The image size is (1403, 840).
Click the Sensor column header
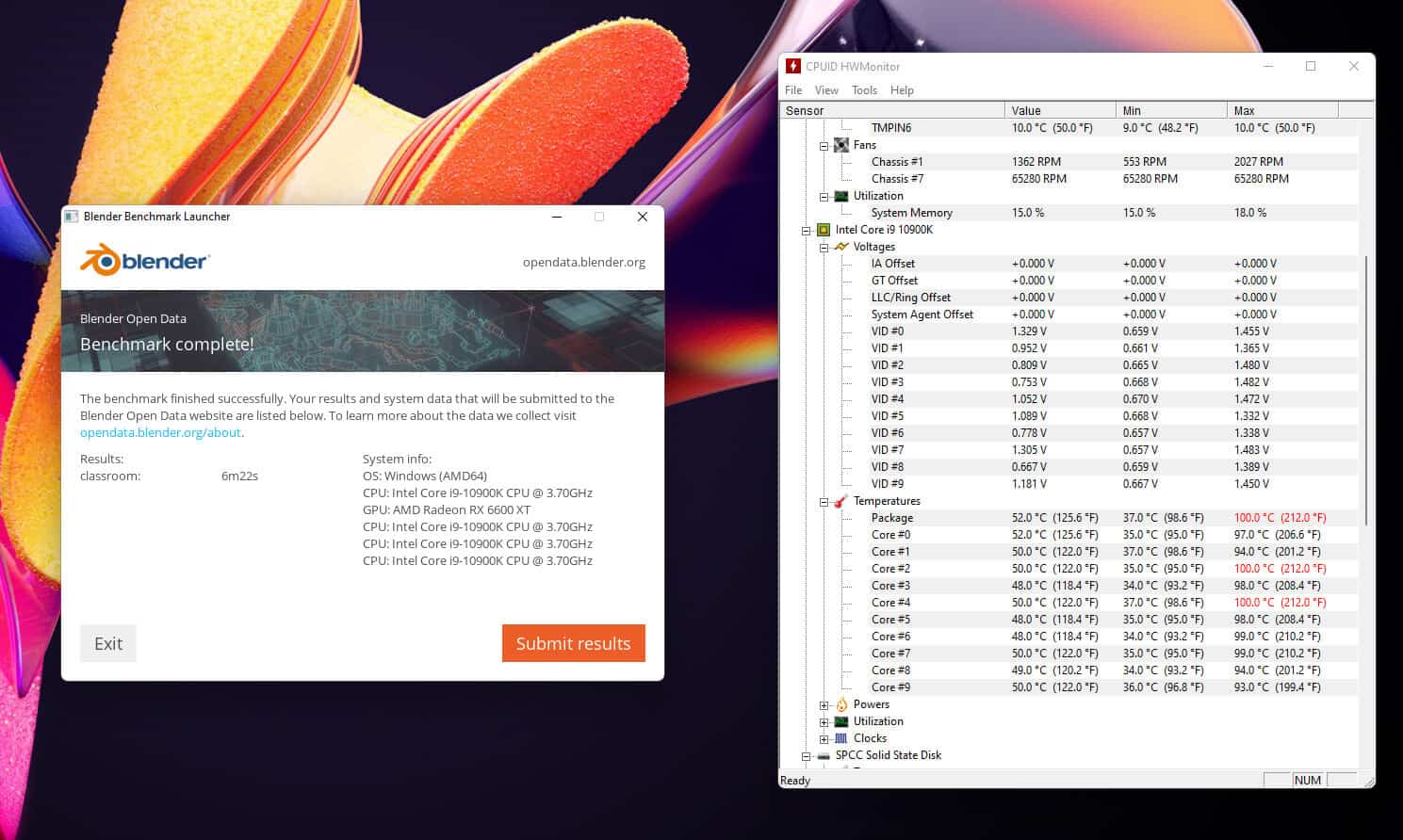[x=891, y=110]
